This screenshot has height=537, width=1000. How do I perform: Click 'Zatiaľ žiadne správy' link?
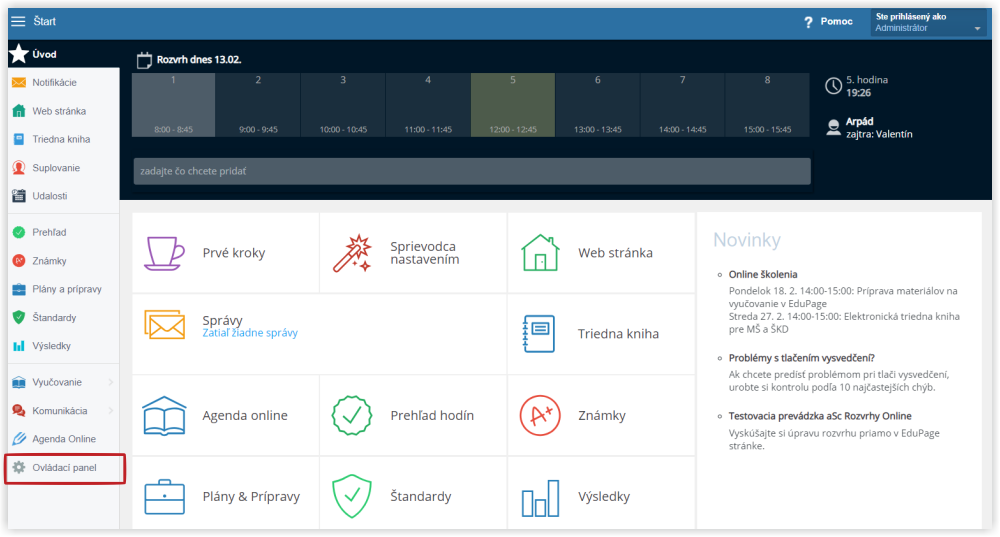click(250, 333)
